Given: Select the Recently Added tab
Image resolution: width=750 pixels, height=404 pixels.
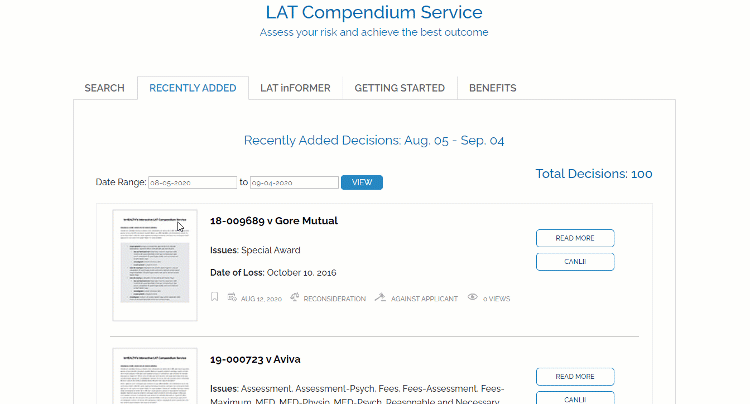Looking at the screenshot, I should 193,88.
